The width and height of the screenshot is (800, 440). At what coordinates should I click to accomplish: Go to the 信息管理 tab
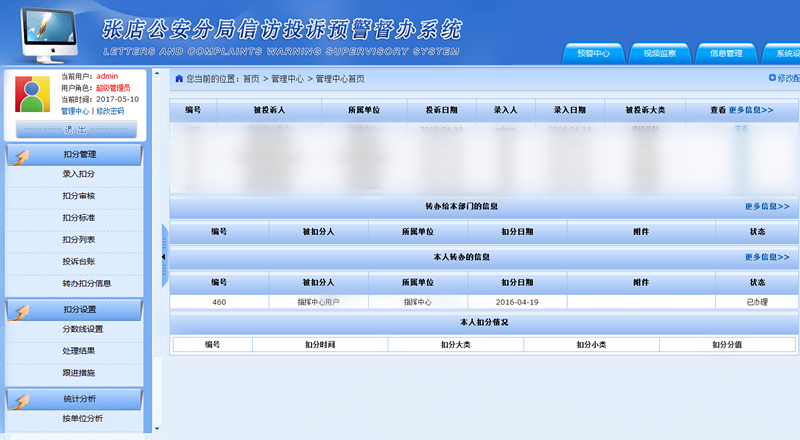[725, 54]
